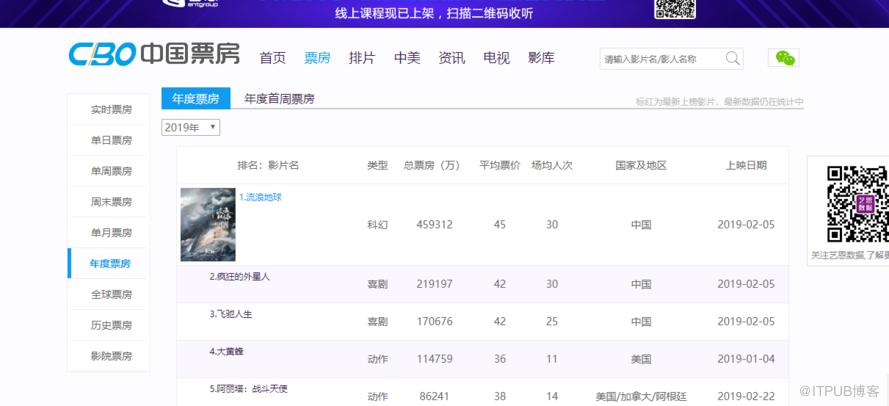Click the 场均人次 column header
This screenshot has height=406, width=889.
[552, 166]
